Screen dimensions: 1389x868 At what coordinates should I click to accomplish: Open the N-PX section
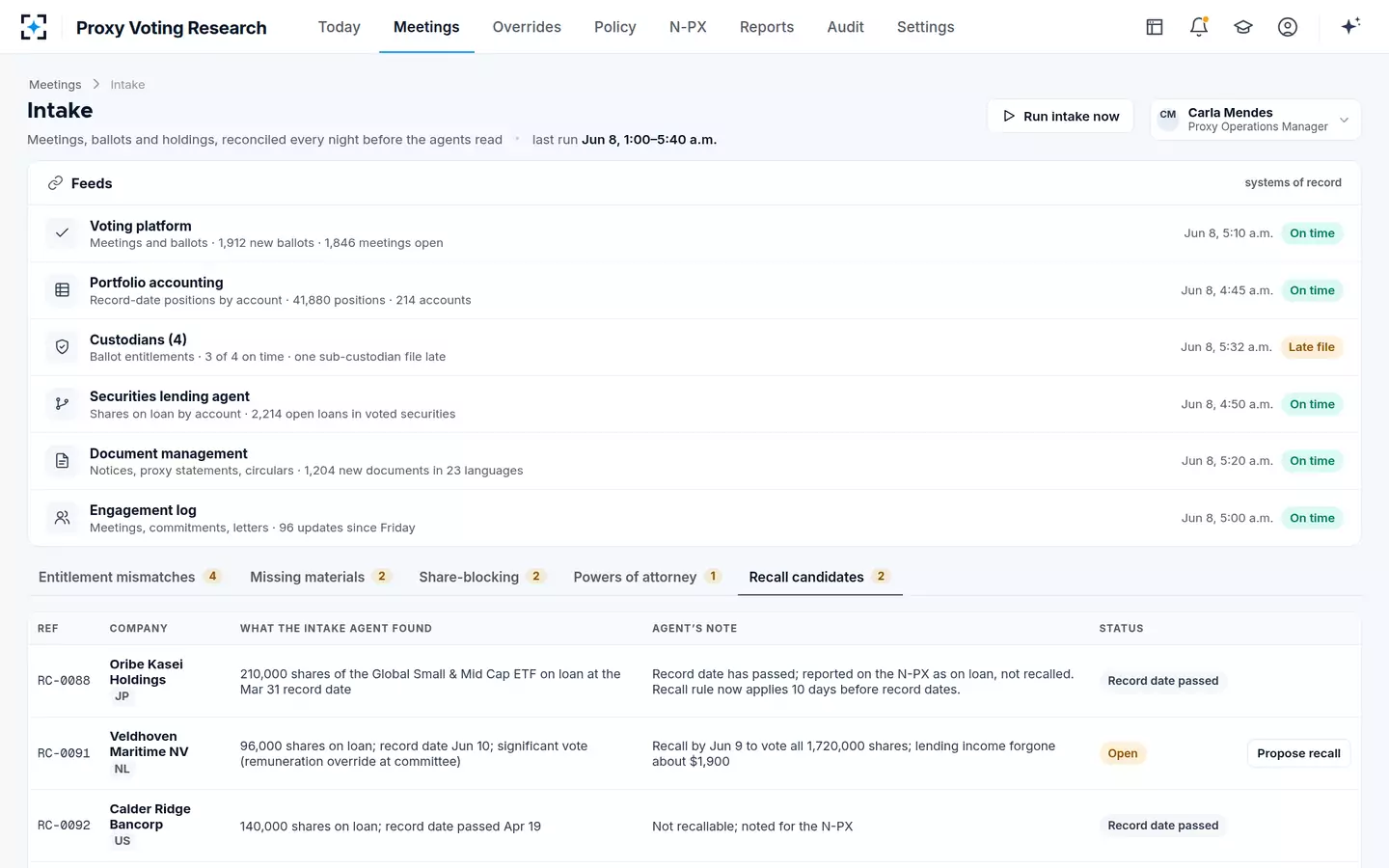point(688,27)
